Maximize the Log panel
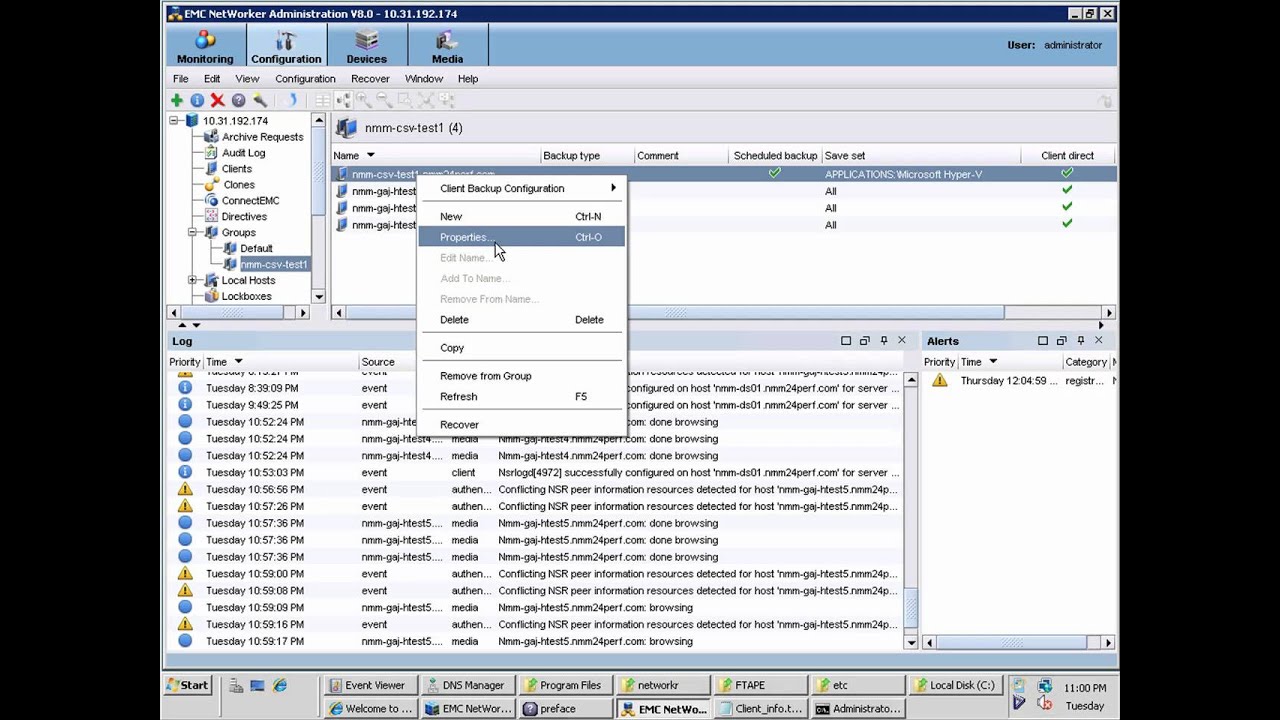 point(846,341)
